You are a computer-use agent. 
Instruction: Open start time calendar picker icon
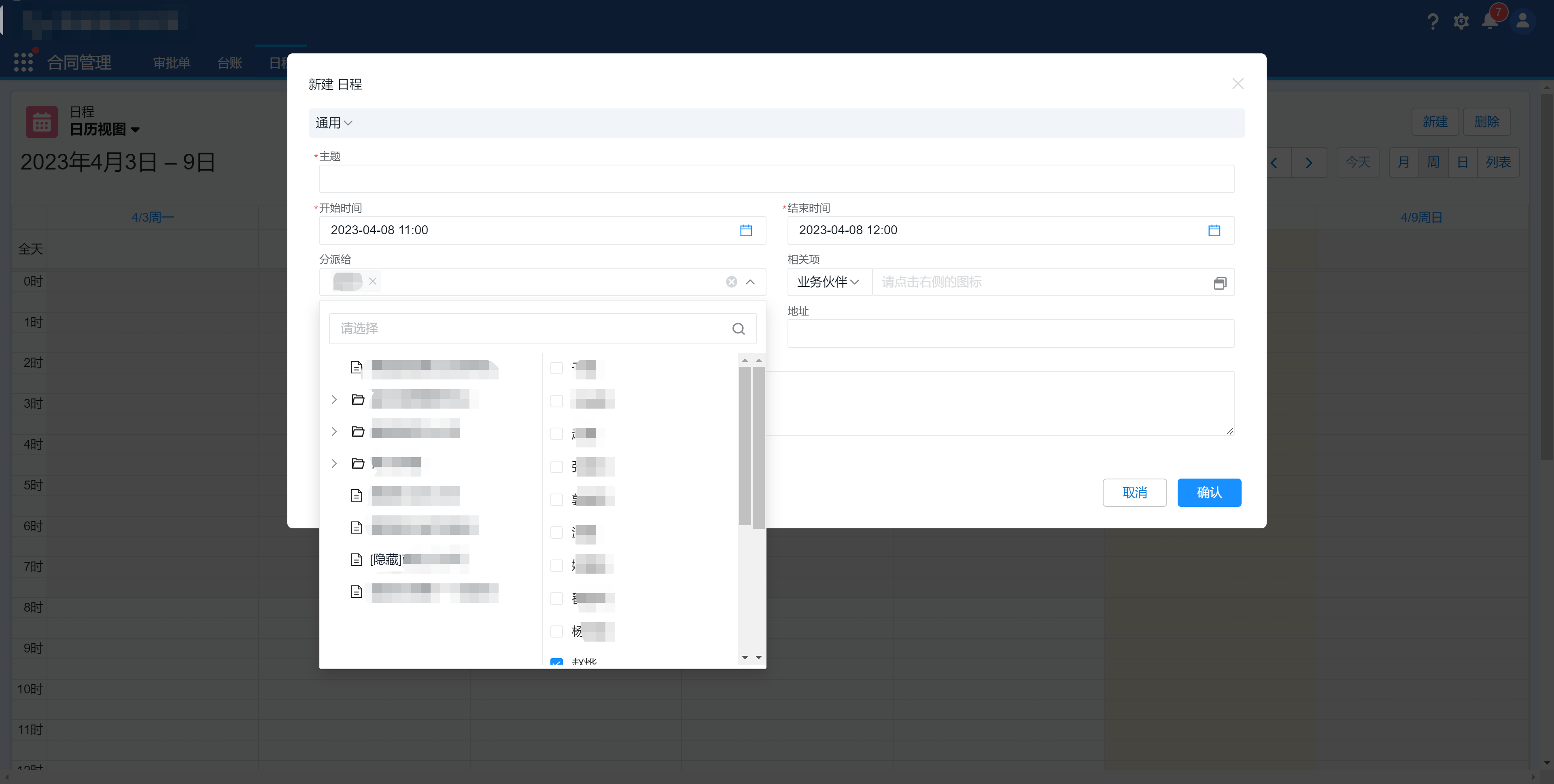[745, 230]
